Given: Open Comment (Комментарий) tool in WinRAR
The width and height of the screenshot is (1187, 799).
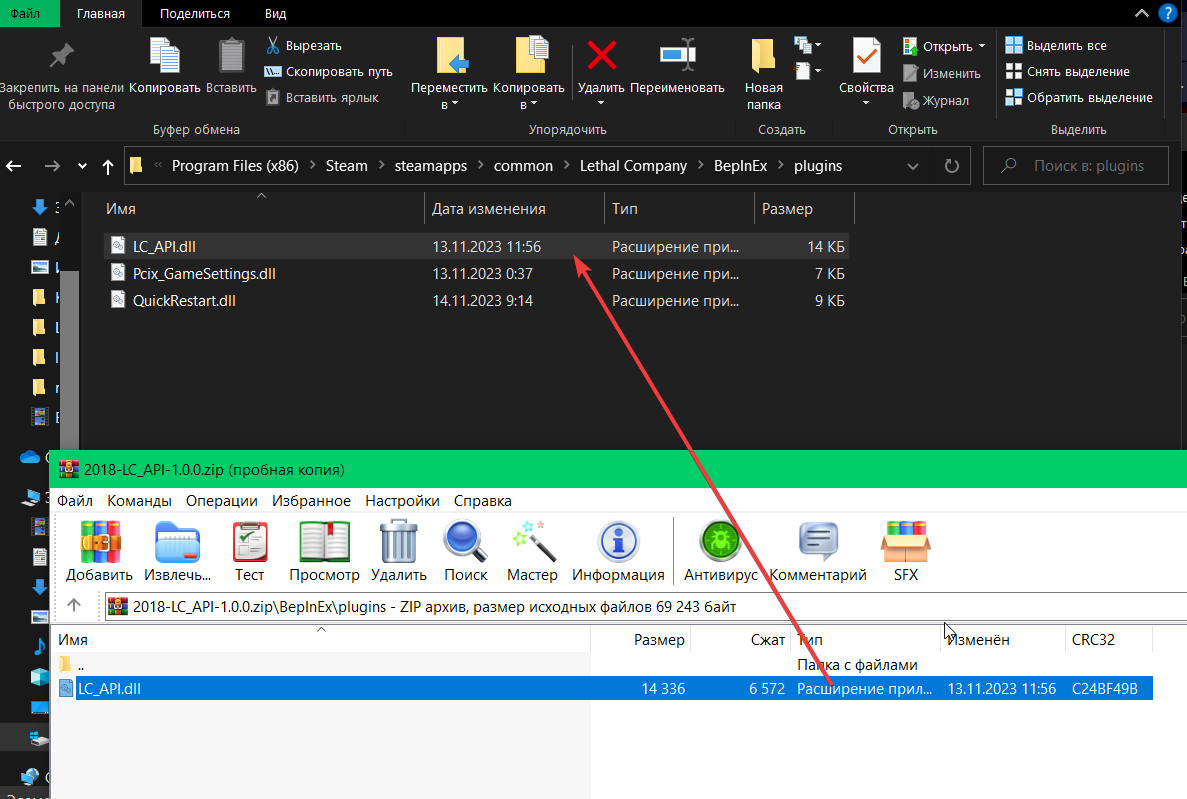Looking at the screenshot, I should pyautogui.click(x=818, y=542).
